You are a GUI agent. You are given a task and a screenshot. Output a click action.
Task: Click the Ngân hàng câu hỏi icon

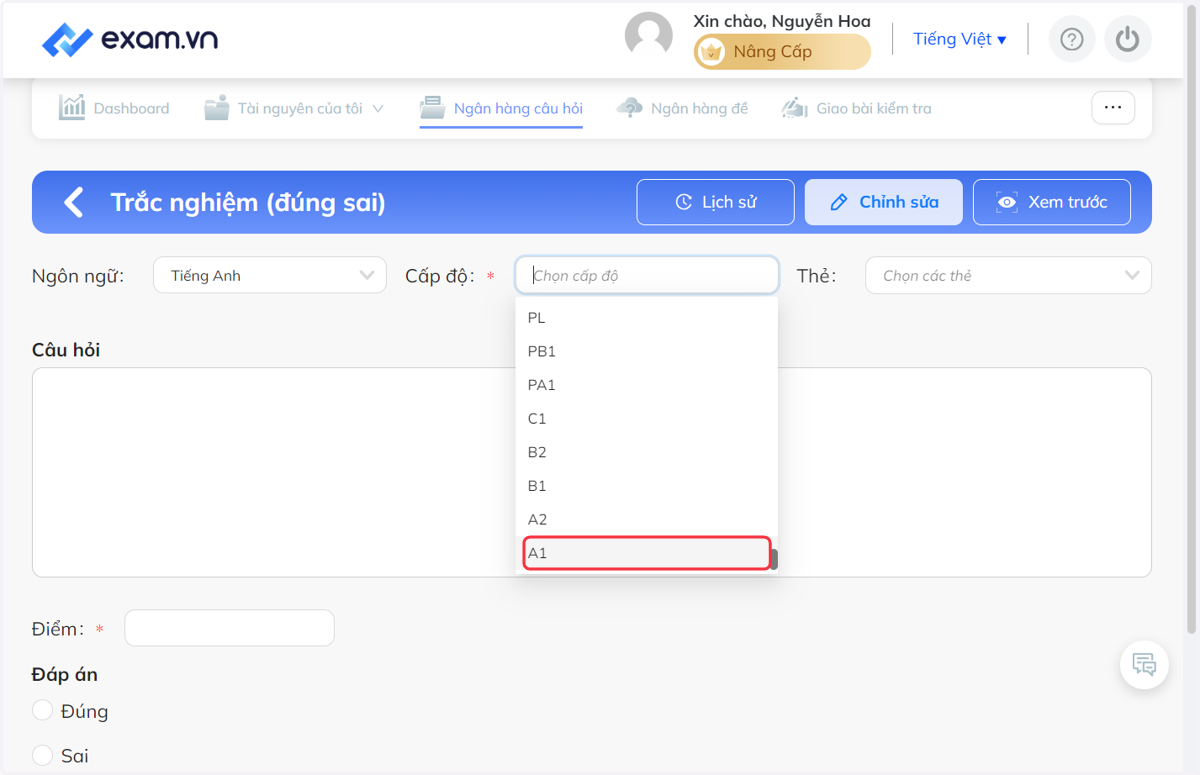pyautogui.click(x=432, y=107)
